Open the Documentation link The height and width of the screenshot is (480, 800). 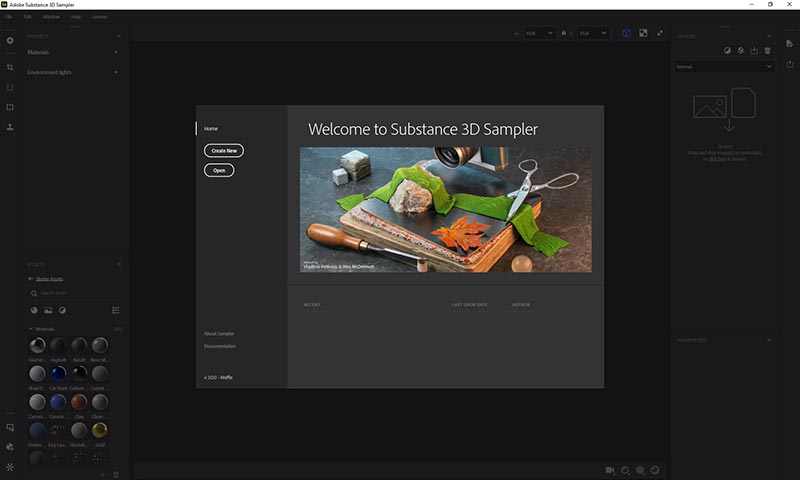point(220,346)
